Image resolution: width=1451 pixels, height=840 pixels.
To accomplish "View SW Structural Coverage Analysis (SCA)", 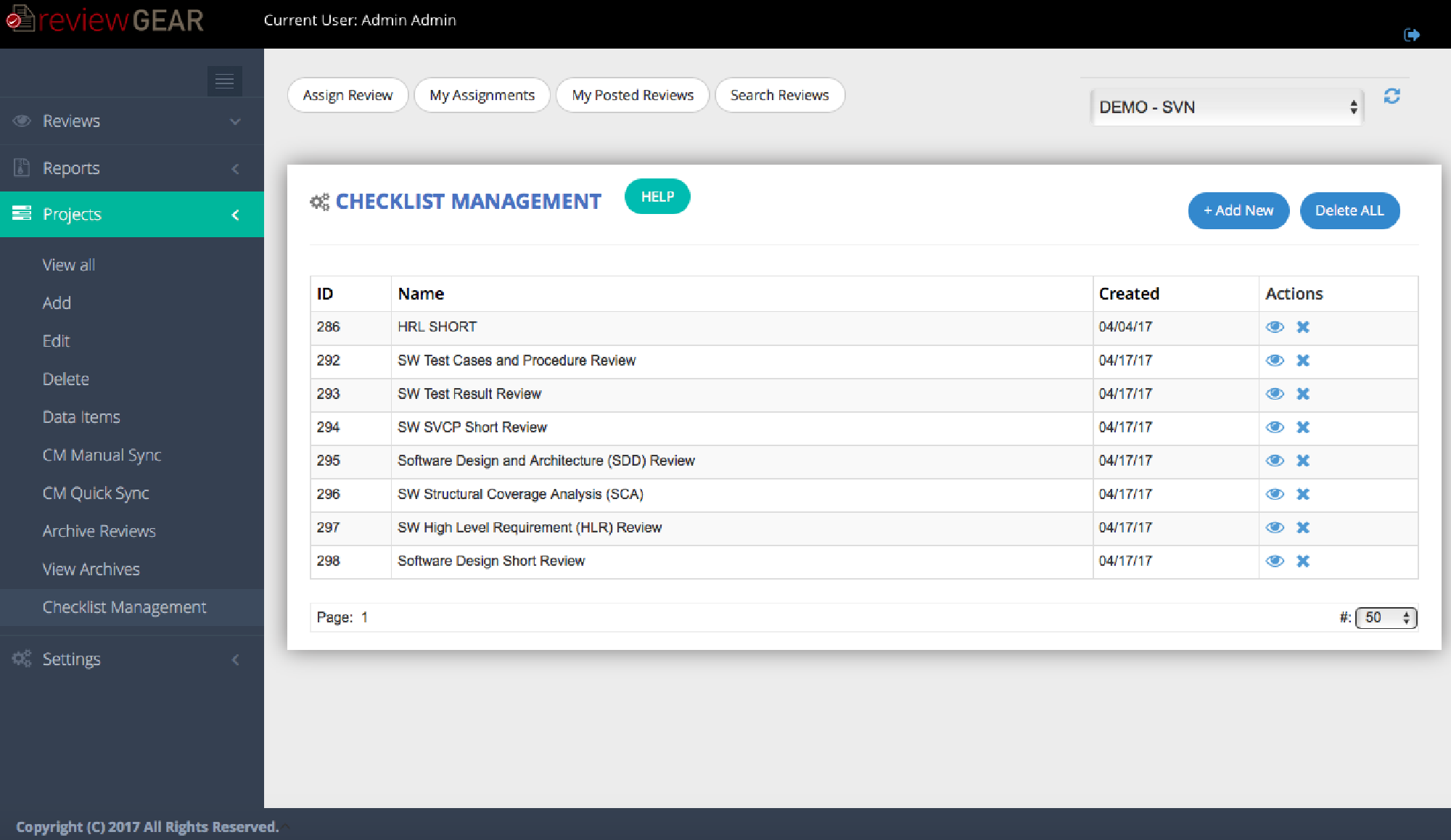I will point(1275,494).
